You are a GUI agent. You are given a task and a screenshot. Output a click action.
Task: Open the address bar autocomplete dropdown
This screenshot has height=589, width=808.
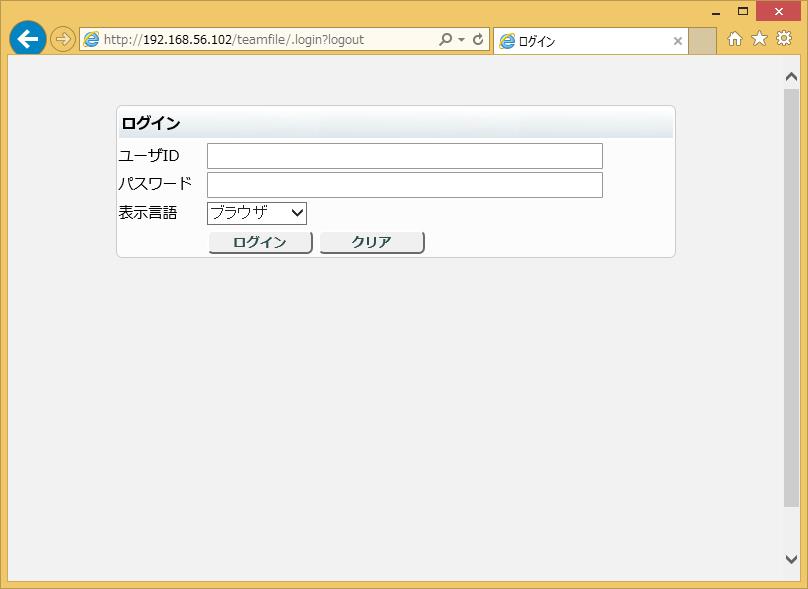point(463,39)
